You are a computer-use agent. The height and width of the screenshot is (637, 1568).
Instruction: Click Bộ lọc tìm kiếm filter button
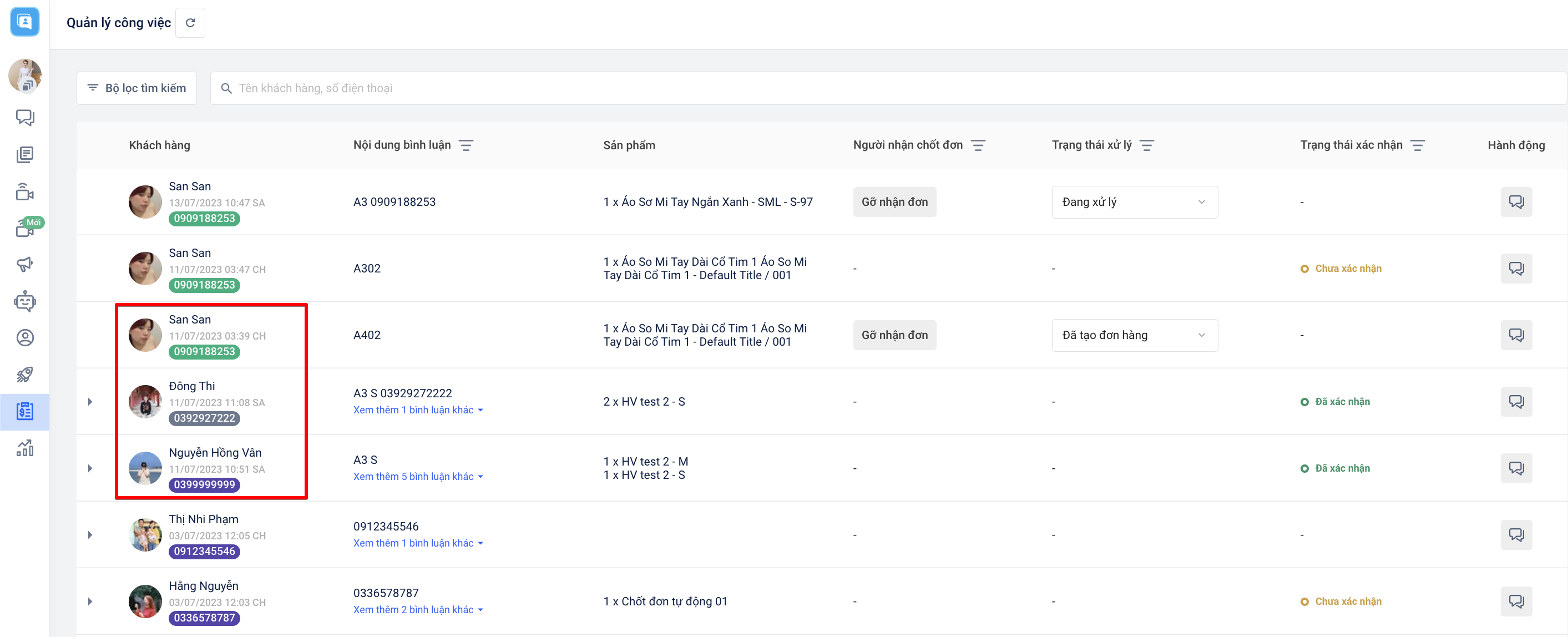coord(136,88)
